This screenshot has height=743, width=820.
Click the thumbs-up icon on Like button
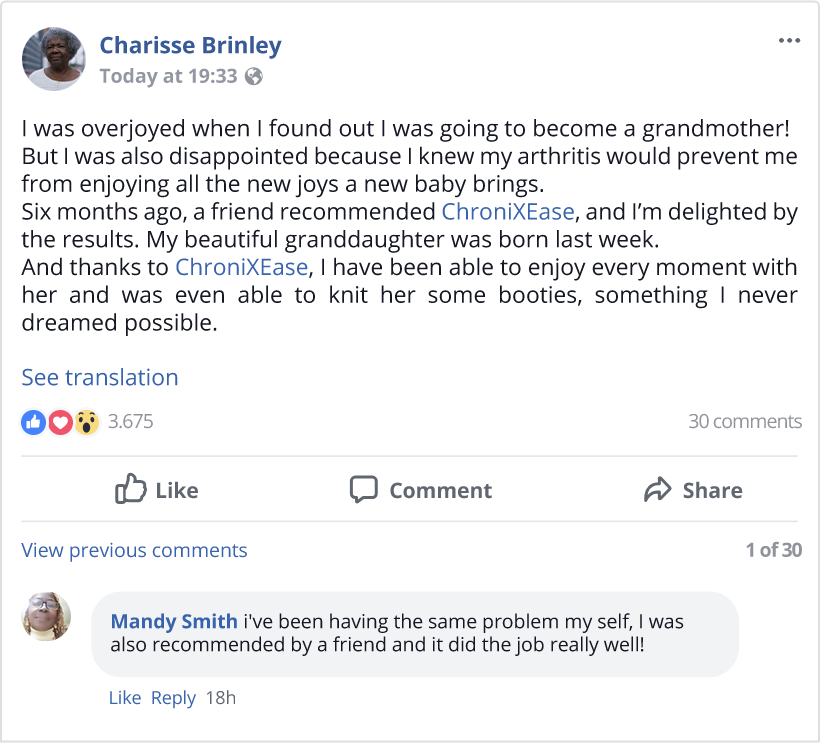131,489
